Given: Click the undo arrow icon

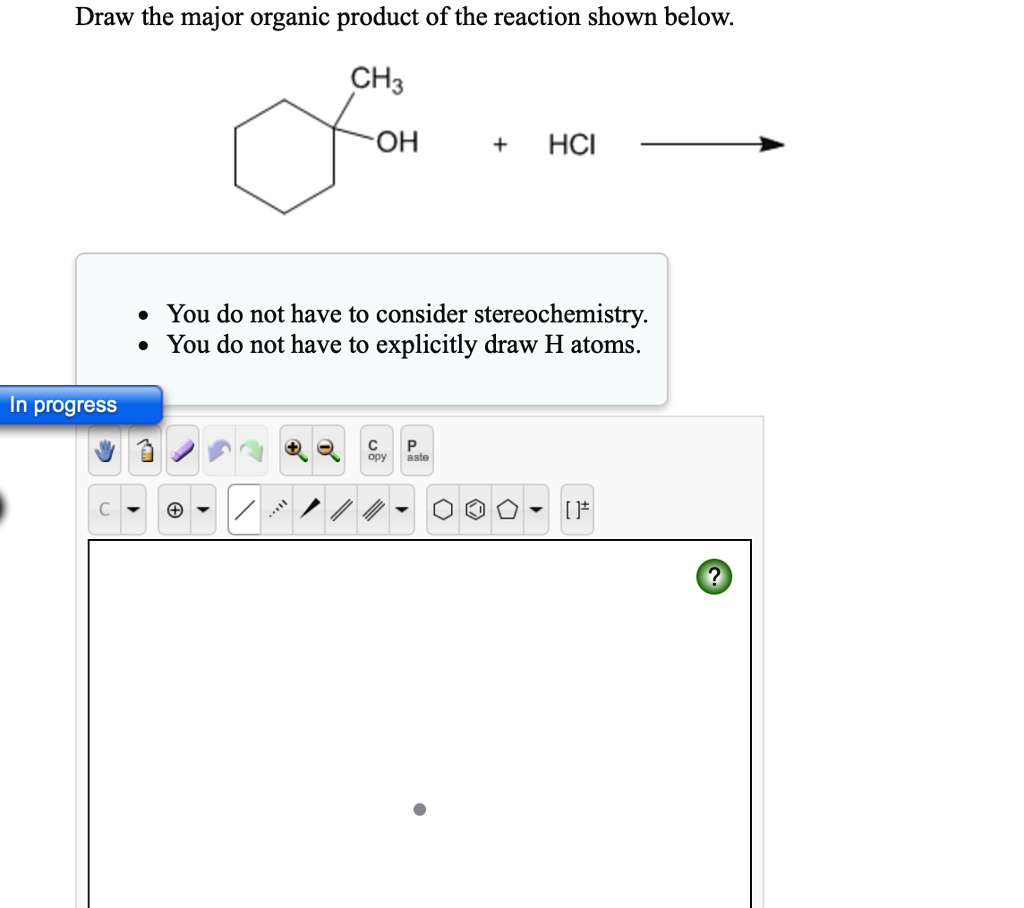Looking at the screenshot, I should (220, 449).
